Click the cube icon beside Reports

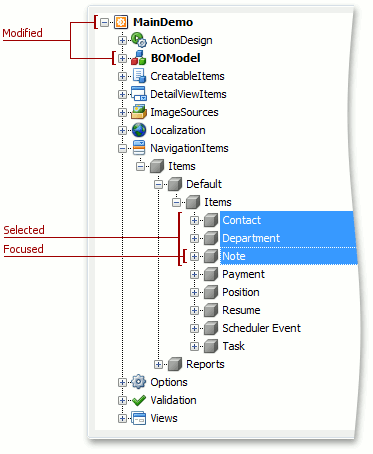click(175, 364)
